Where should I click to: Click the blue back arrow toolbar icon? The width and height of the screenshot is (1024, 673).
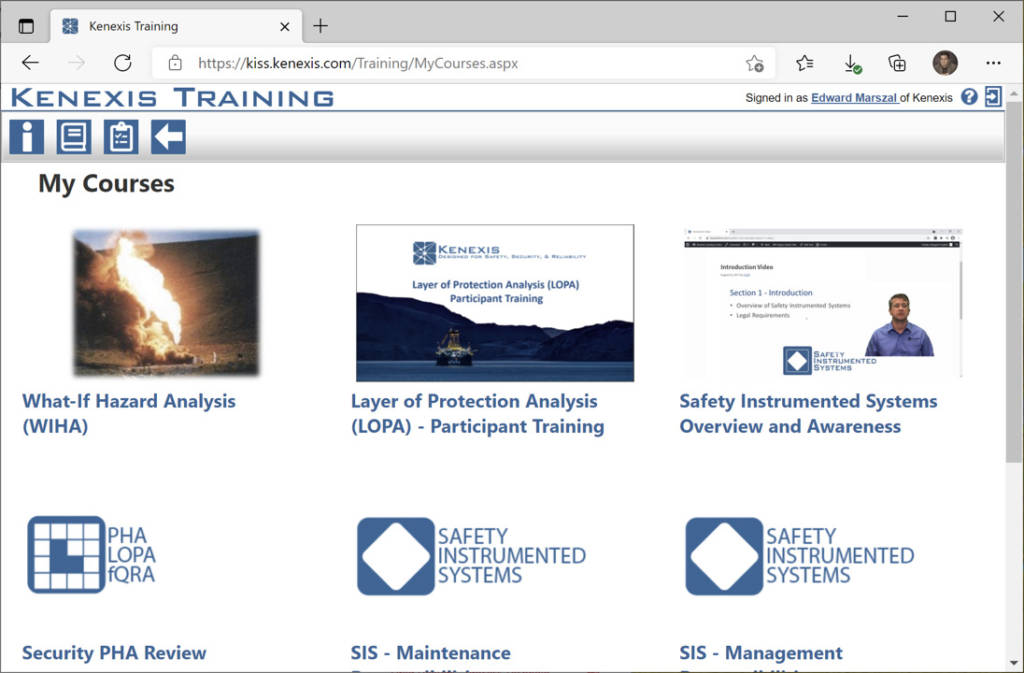point(167,136)
